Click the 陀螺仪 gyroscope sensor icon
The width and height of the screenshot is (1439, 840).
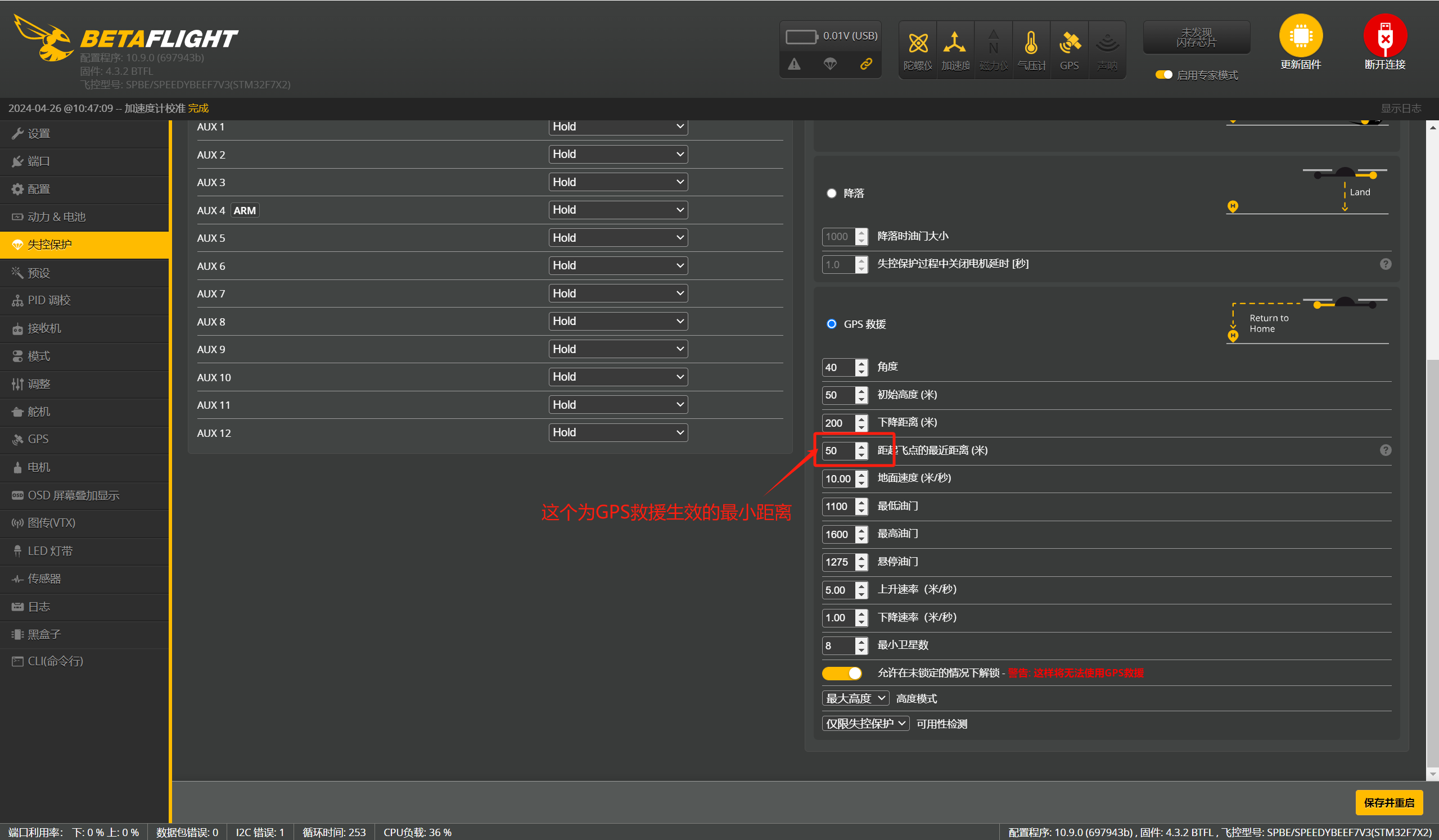(918, 43)
